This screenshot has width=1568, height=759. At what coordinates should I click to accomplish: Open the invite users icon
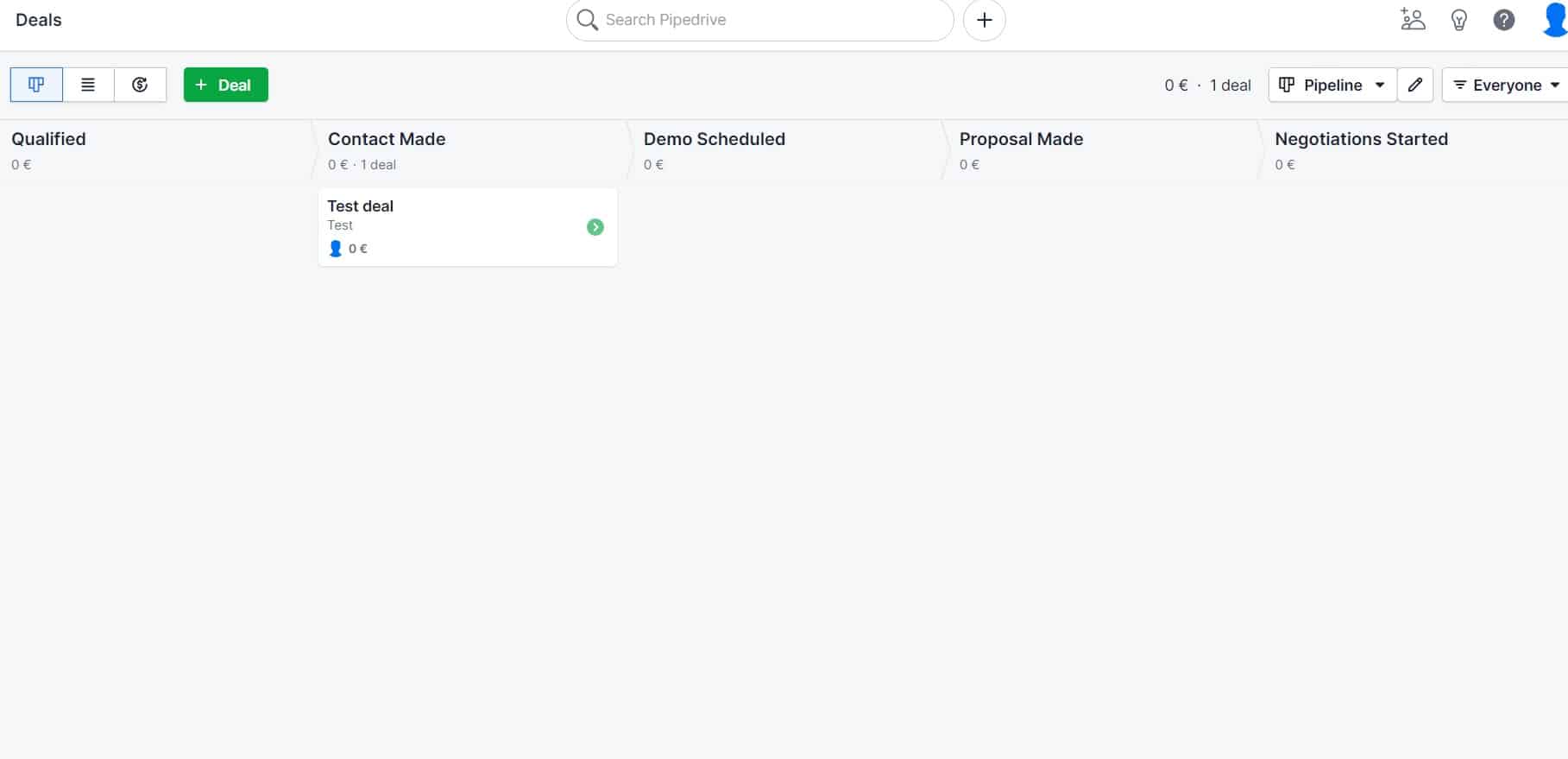(x=1412, y=20)
